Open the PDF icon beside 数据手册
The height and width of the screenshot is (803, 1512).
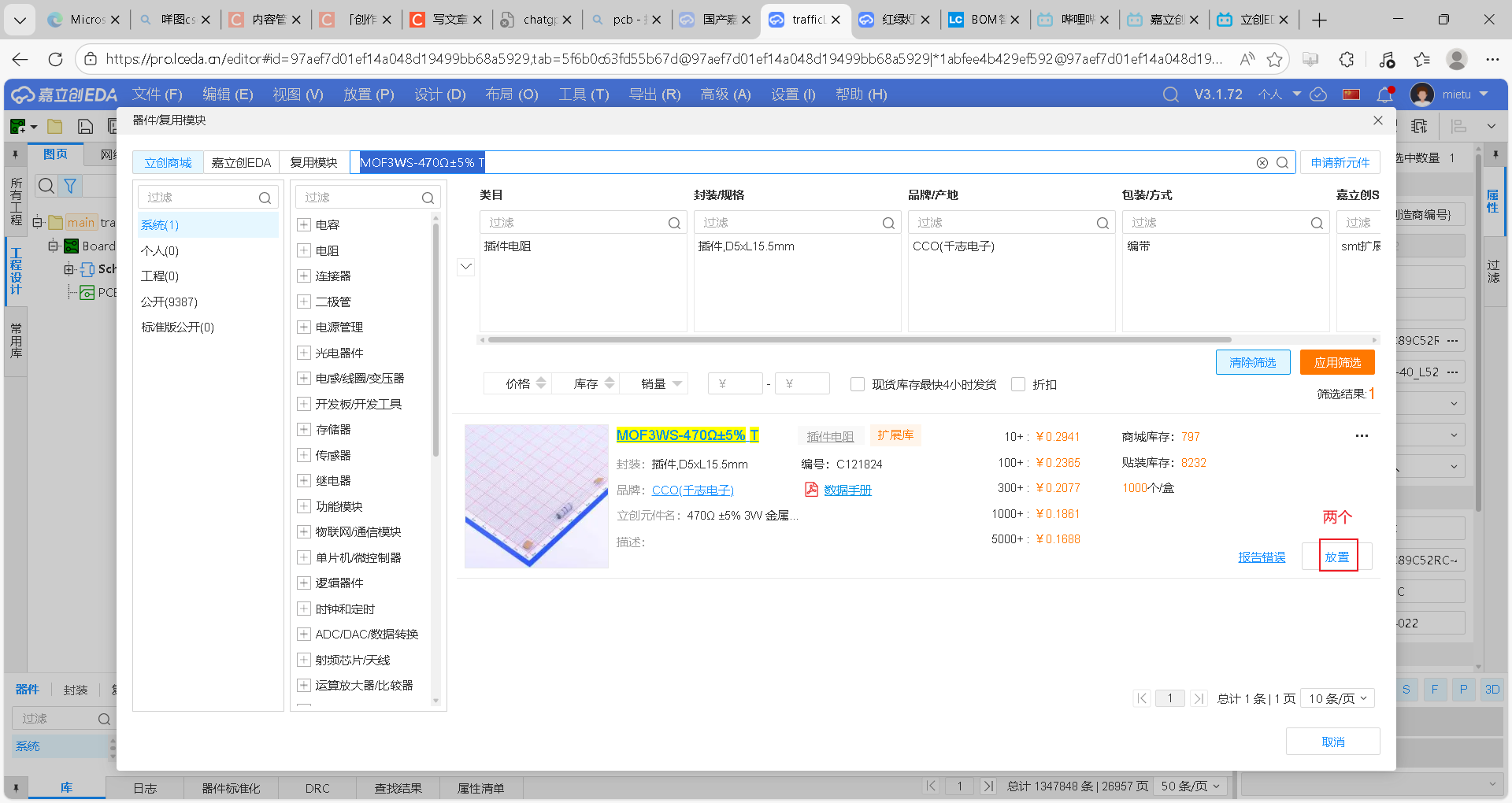810,490
